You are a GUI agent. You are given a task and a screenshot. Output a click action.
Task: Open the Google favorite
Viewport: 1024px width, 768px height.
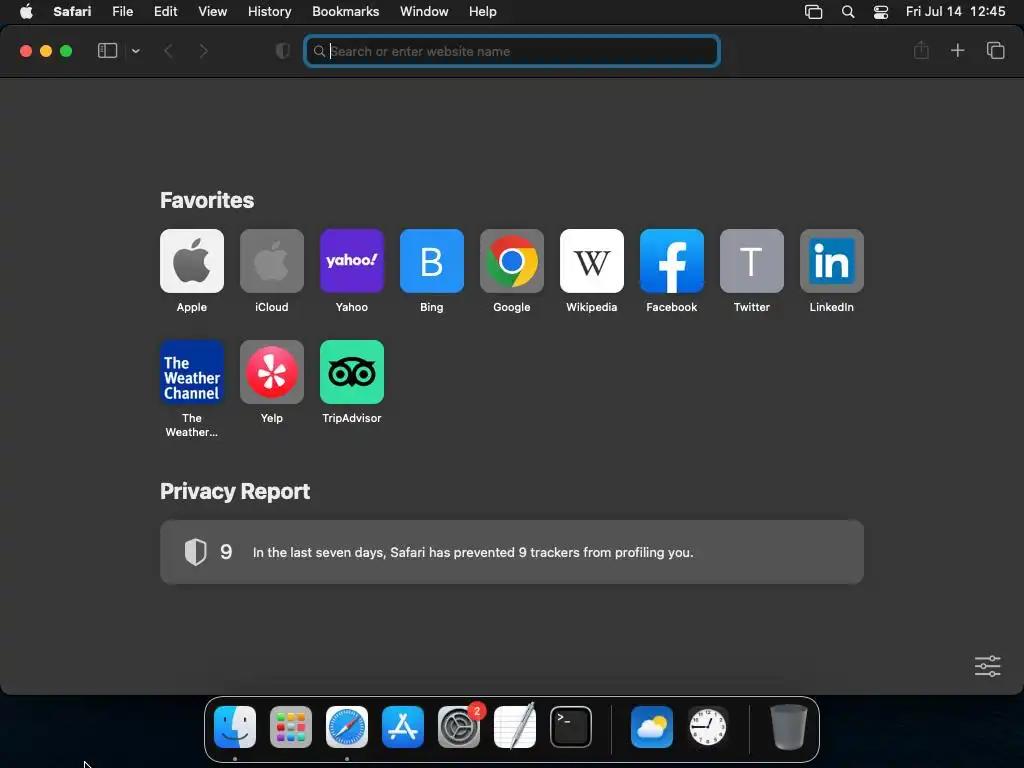pos(512,261)
